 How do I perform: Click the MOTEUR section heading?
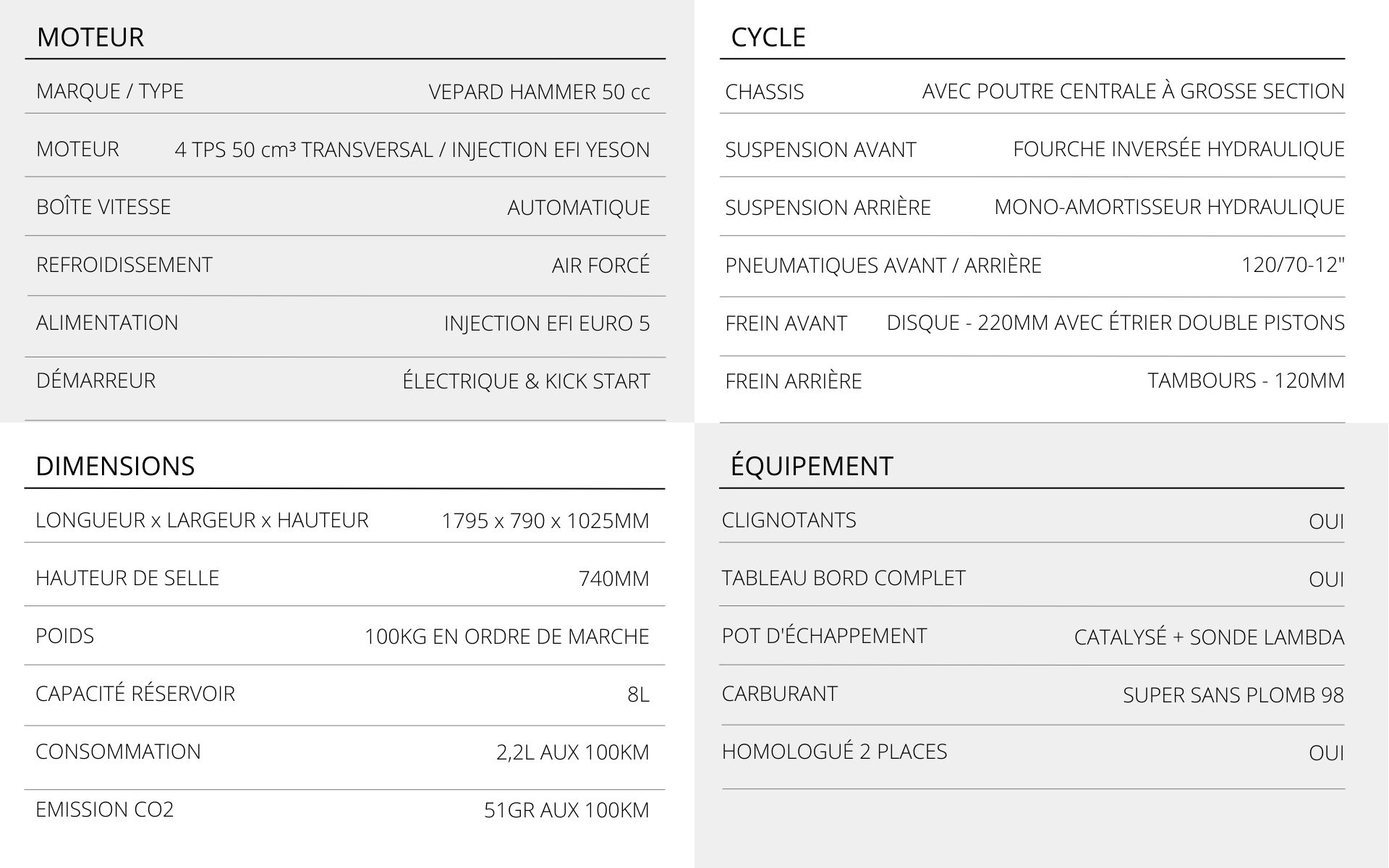coord(90,37)
